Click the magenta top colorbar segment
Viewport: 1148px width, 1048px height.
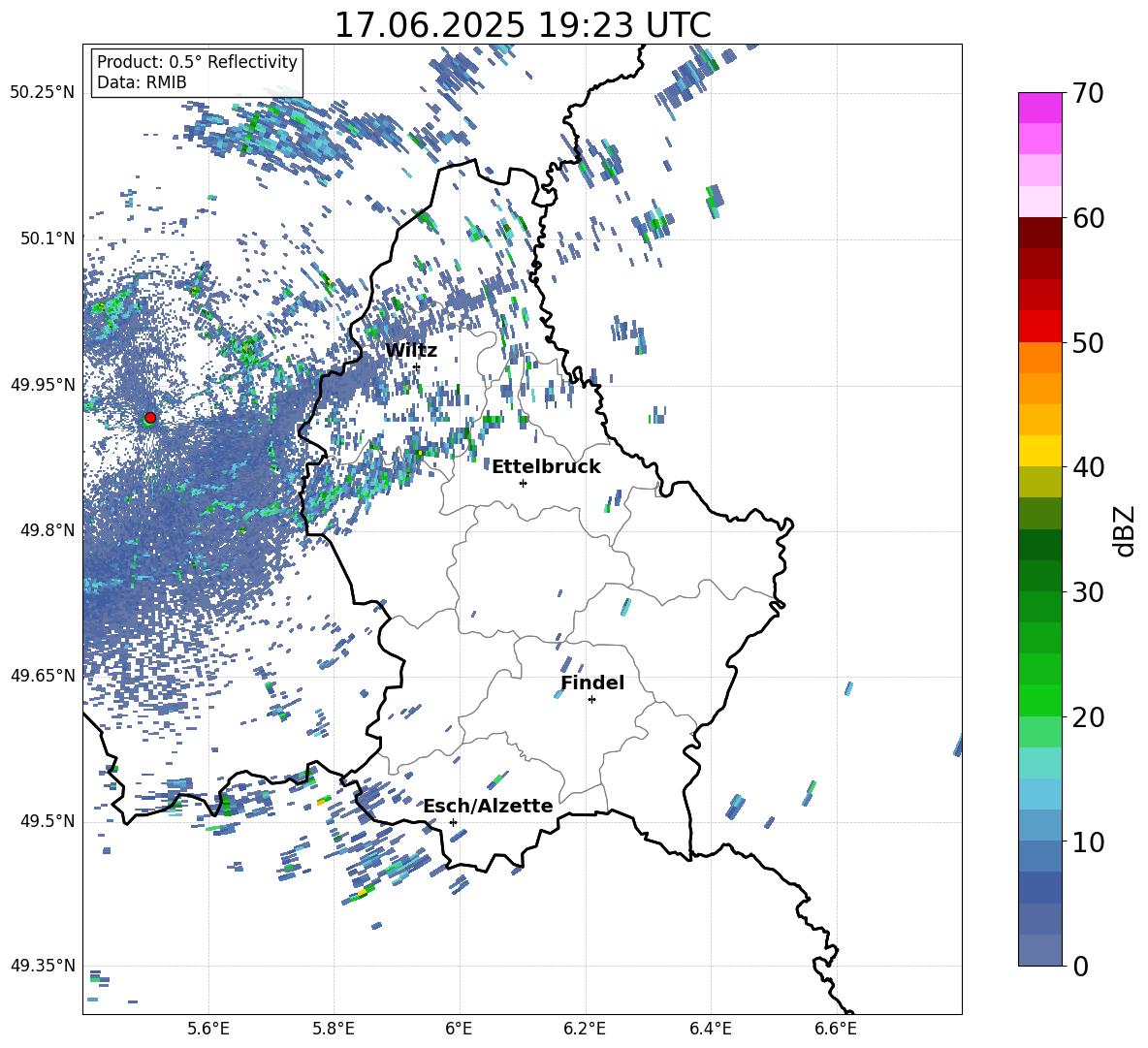click(1039, 109)
